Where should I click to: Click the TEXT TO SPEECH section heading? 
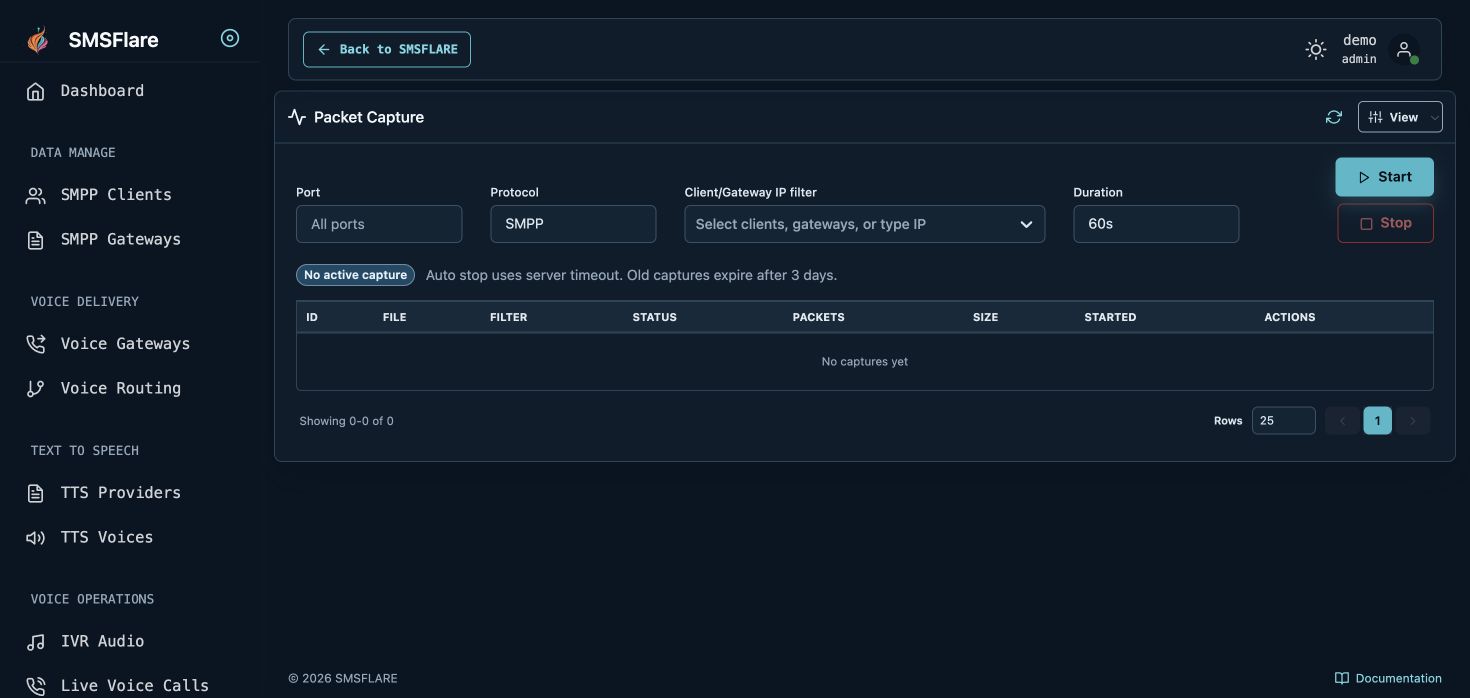[x=85, y=451]
